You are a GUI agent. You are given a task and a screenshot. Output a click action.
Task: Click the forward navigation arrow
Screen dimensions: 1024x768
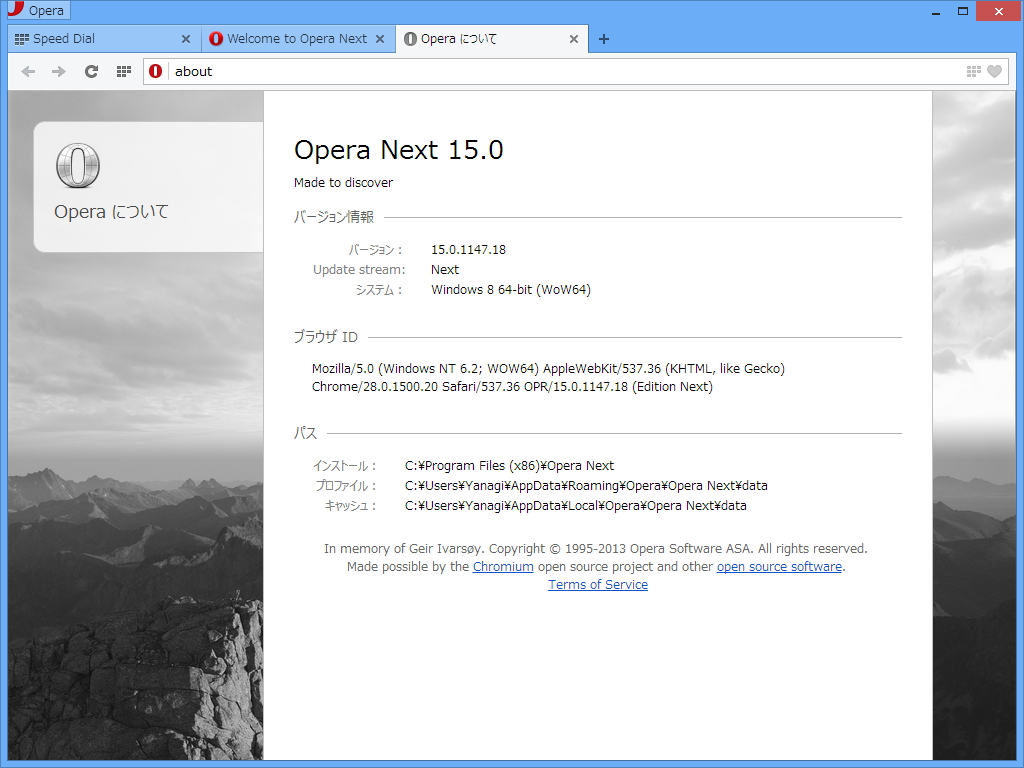pos(58,71)
